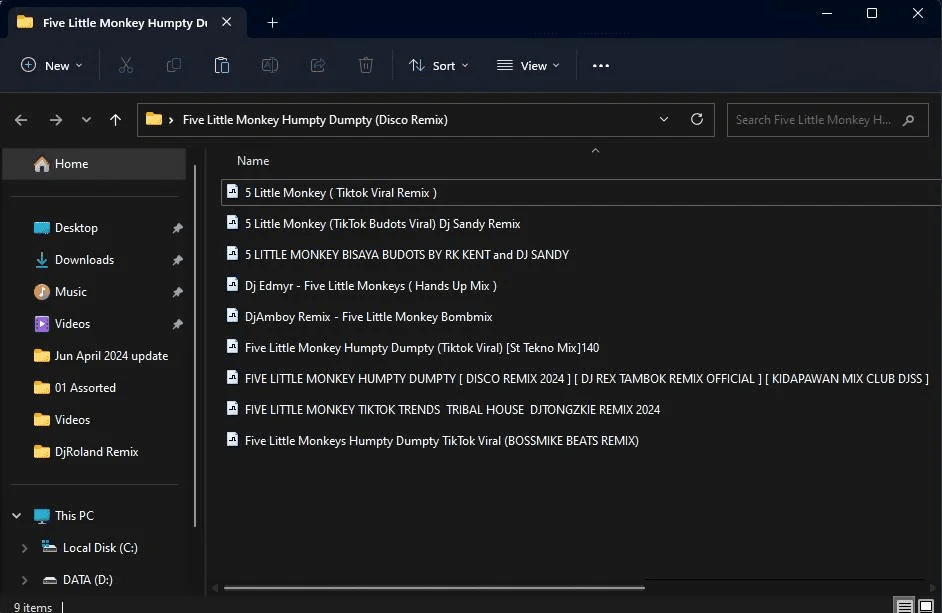Select Dj Edmyr Hands Up Mix file

click(x=371, y=286)
